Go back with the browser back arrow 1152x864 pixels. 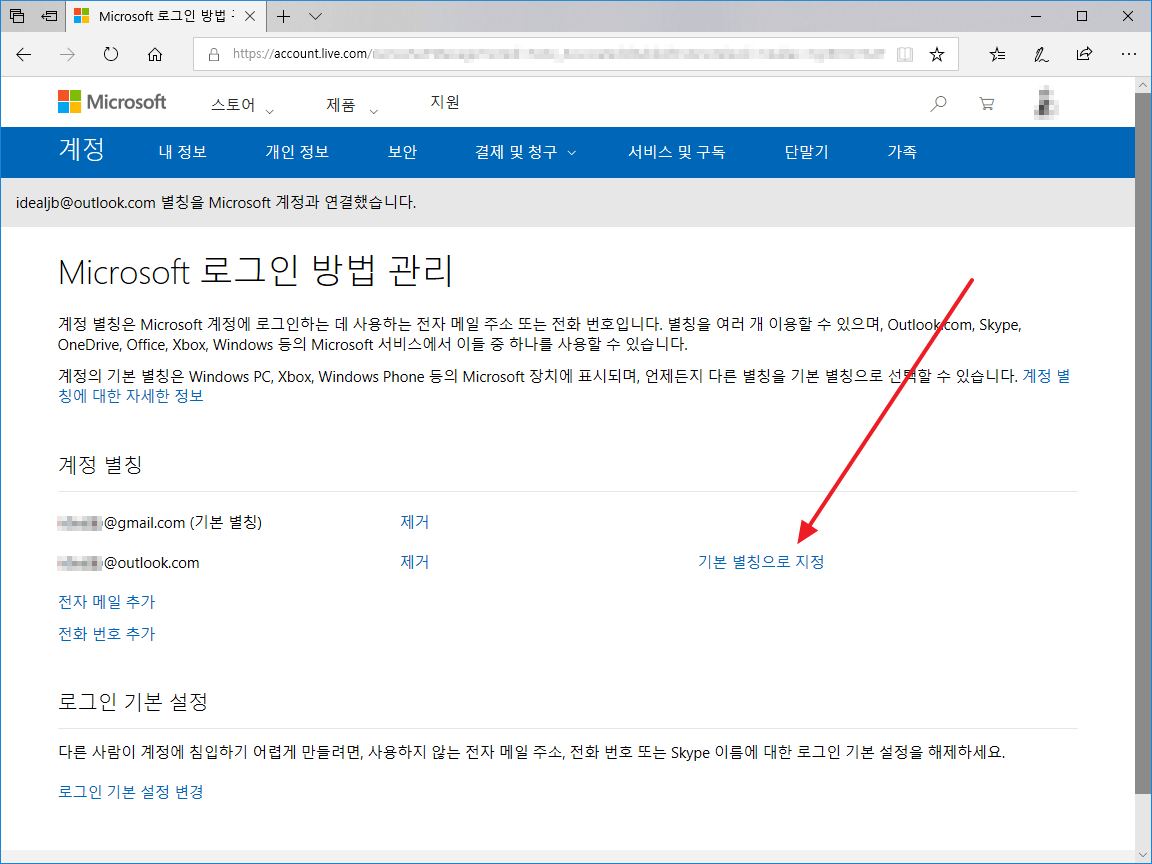pyautogui.click(x=24, y=54)
